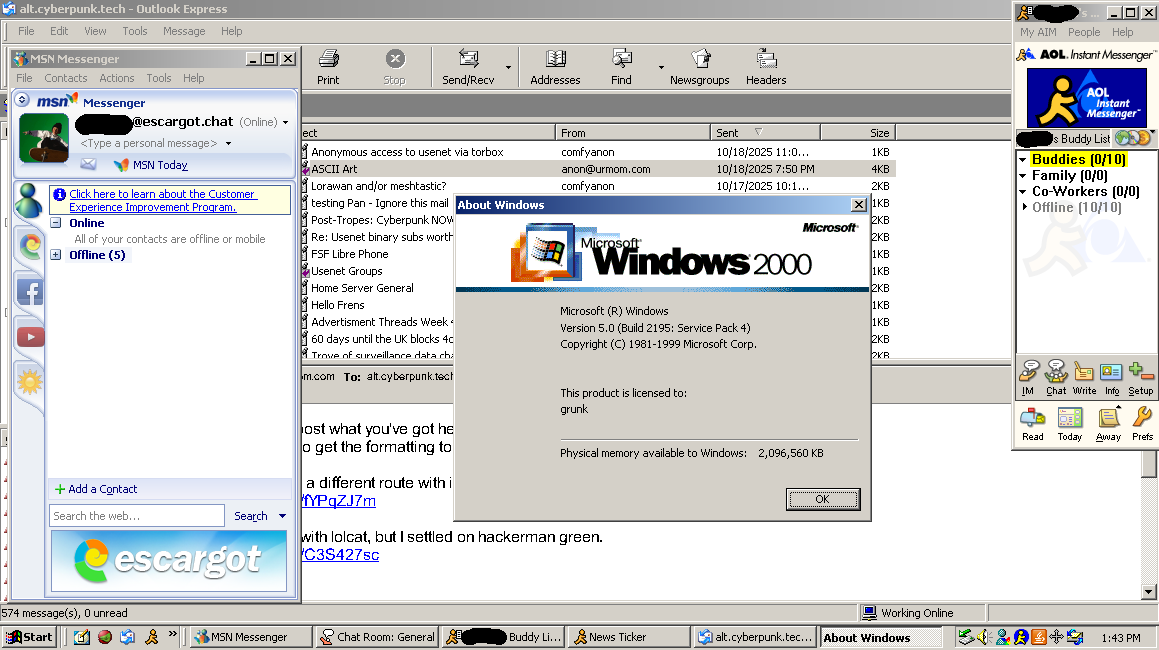This screenshot has width=1159, height=650.
Task: Click the MSN Messenger display picture
Action: pyautogui.click(x=44, y=138)
